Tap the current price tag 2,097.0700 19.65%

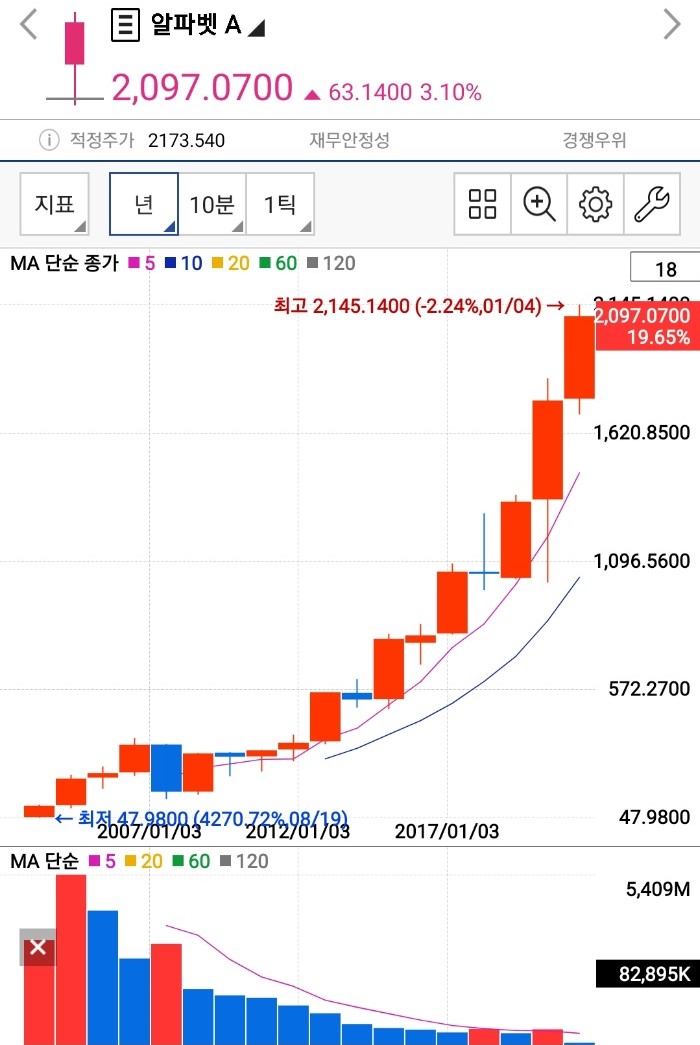tap(647, 327)
